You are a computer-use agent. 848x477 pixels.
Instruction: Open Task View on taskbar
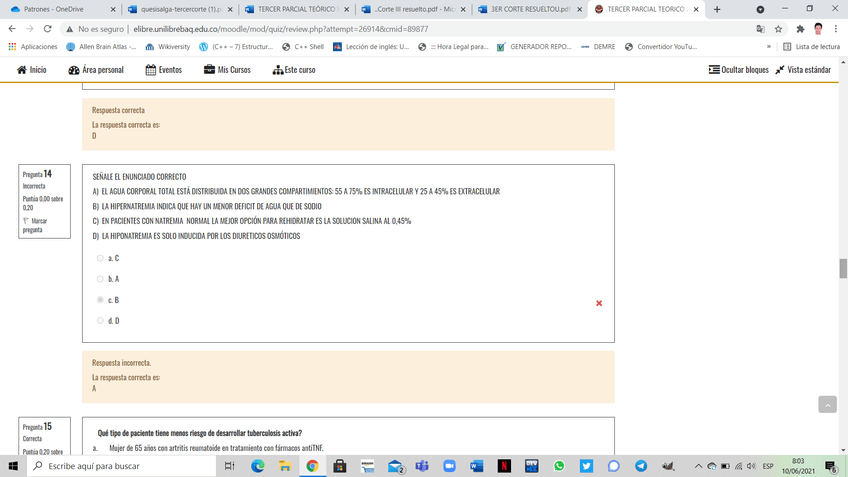pos(229,466)
